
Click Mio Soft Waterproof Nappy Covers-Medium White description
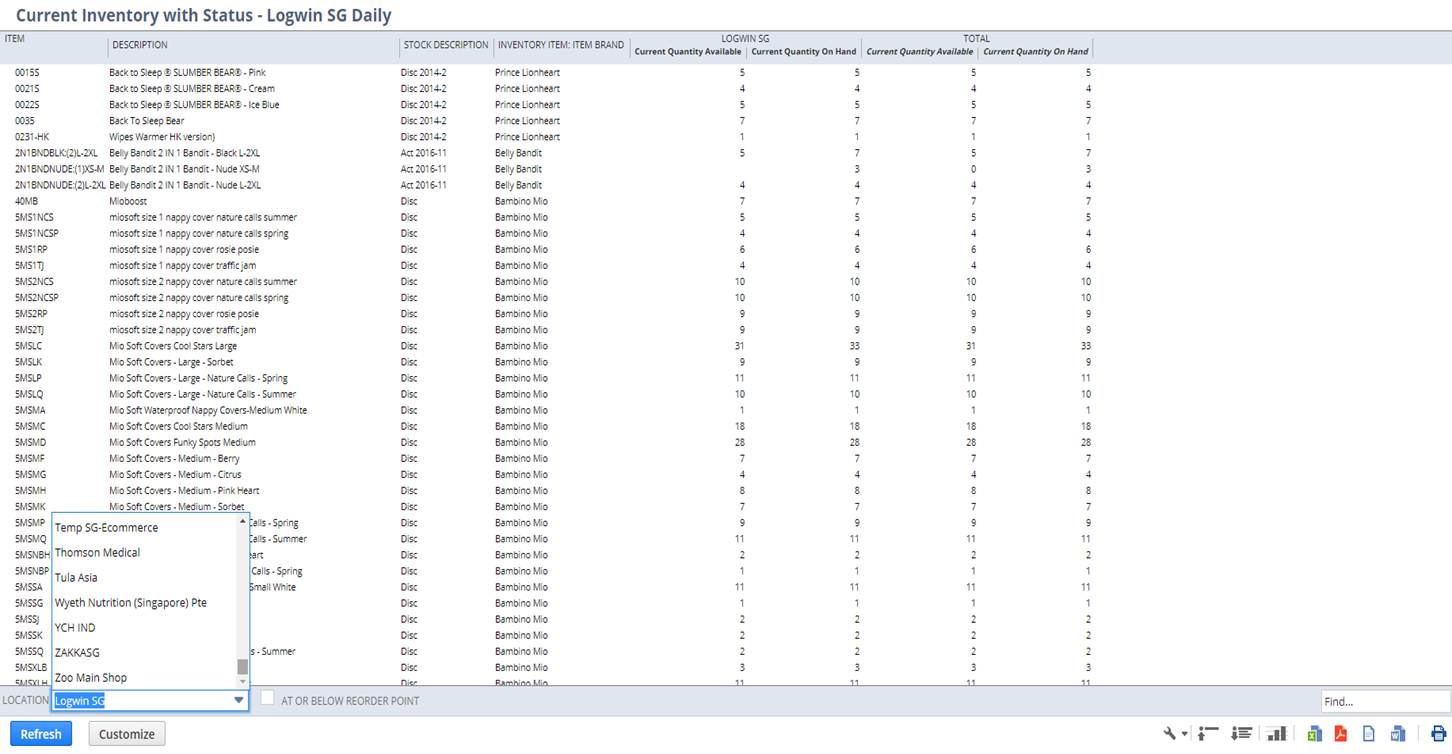coord(208,410)
